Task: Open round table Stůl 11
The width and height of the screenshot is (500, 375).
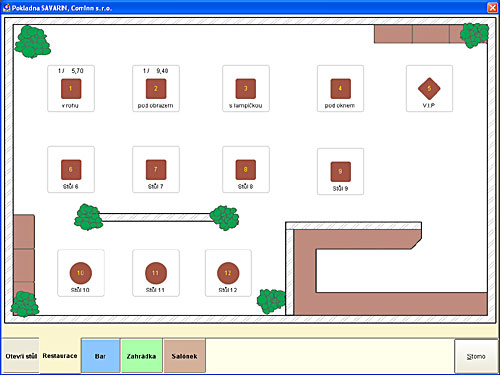Action: [x=156, y=273]
